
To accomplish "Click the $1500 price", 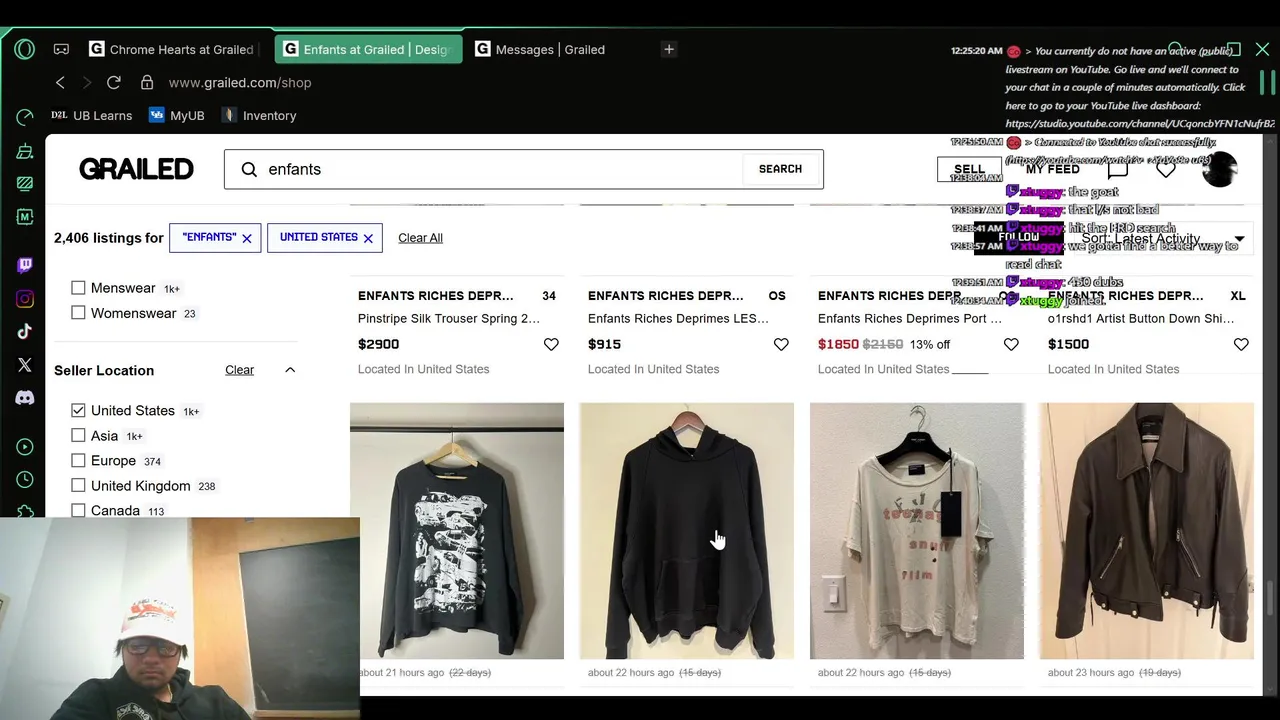I will 1068,344.
